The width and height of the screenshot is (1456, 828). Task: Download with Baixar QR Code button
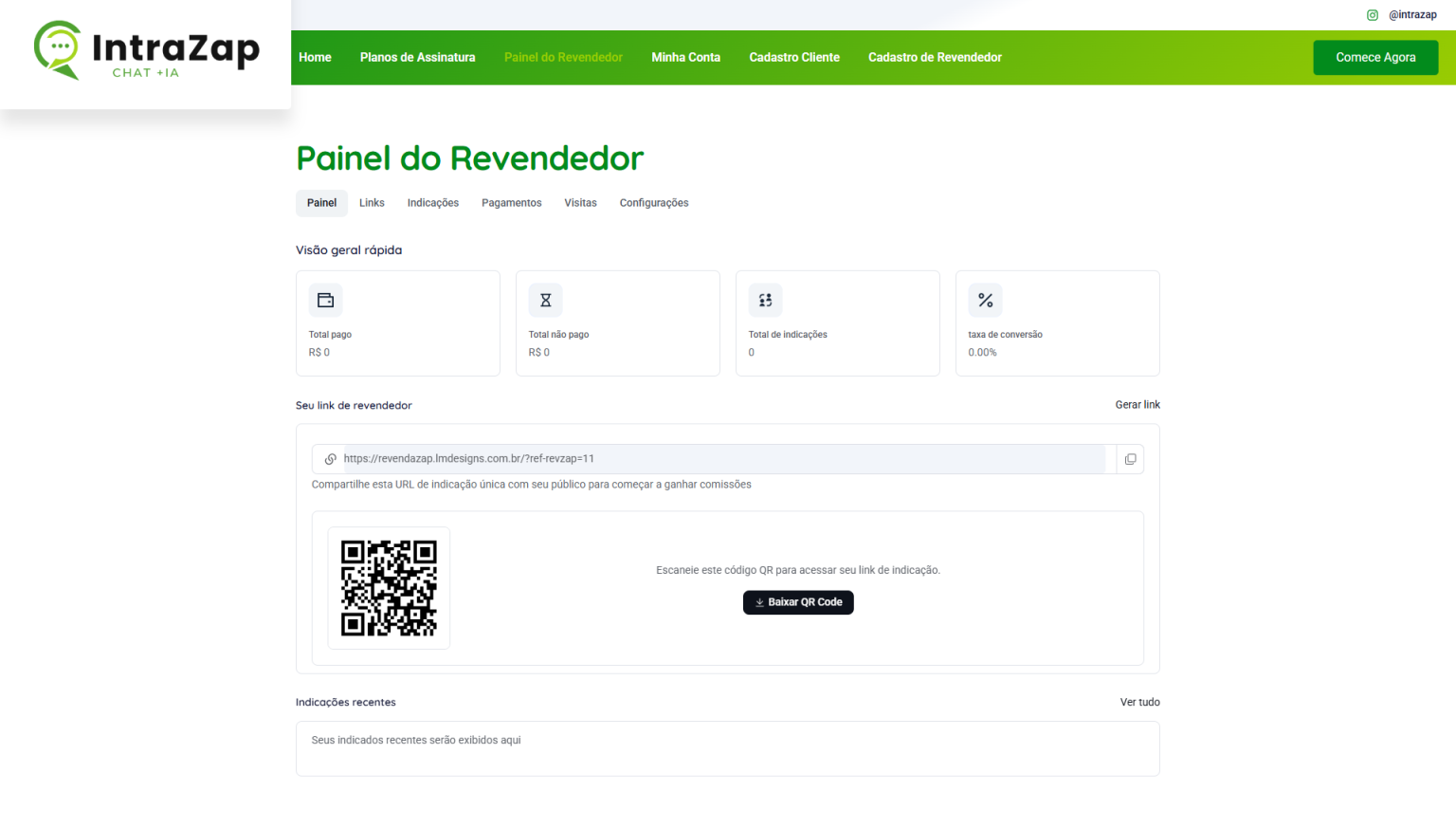[x=798, y=602]
